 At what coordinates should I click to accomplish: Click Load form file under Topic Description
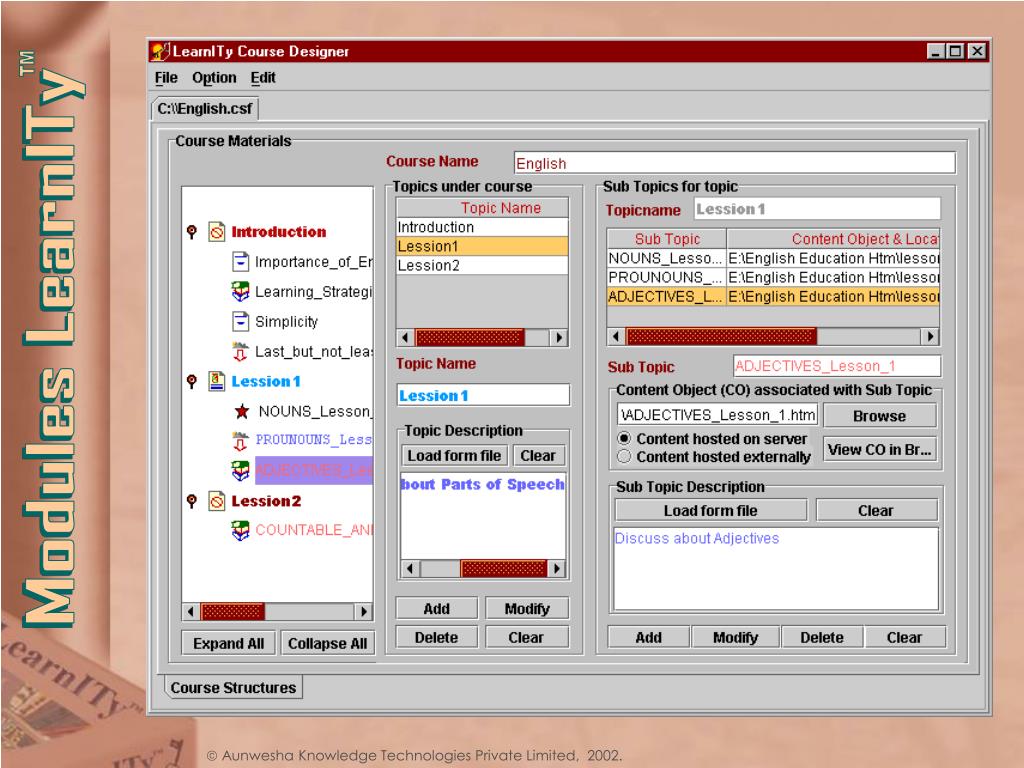[x=455, y=455]
